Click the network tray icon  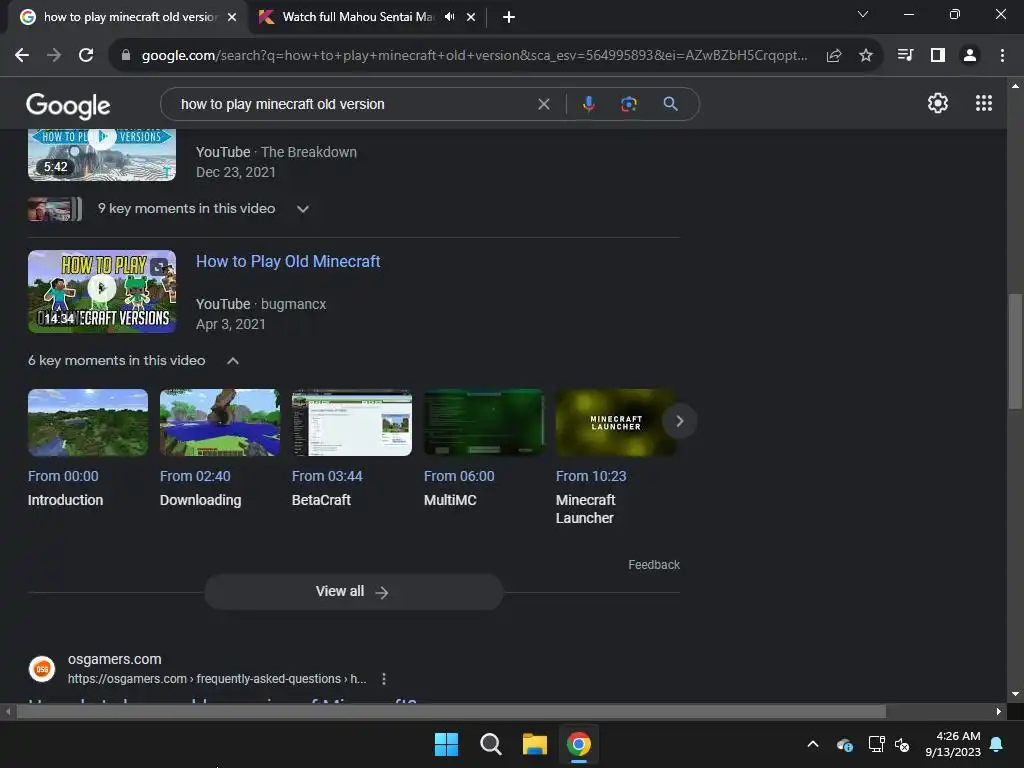pos(876,744)
